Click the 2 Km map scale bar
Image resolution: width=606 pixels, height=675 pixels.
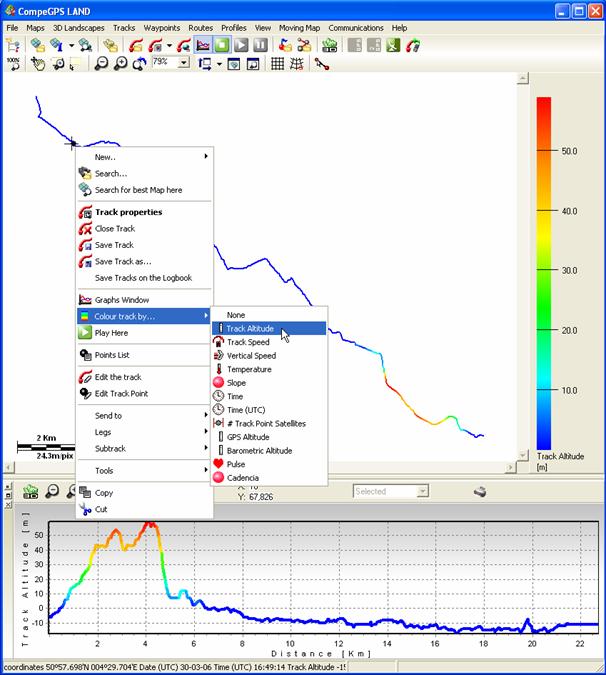(46, 446)
